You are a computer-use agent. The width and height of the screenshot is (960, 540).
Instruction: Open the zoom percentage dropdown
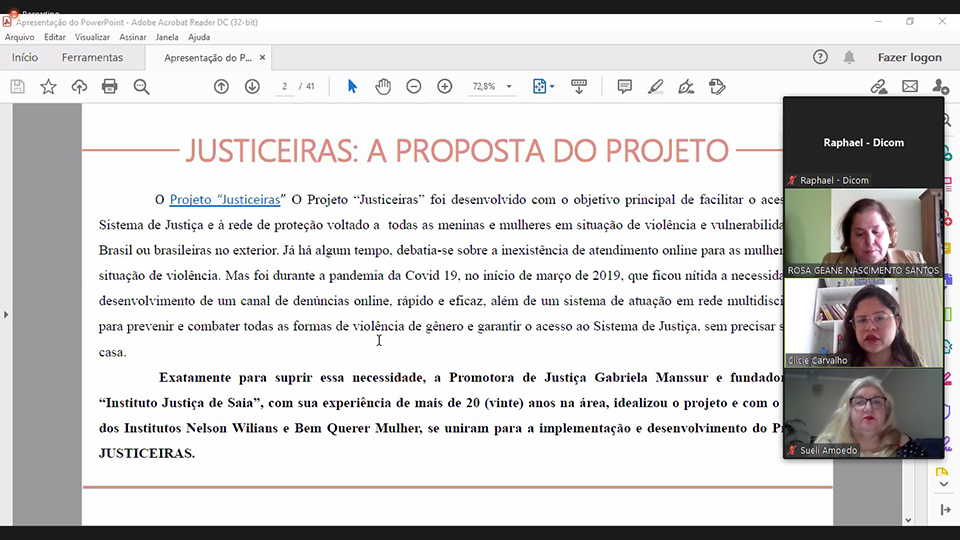point(509,87)
